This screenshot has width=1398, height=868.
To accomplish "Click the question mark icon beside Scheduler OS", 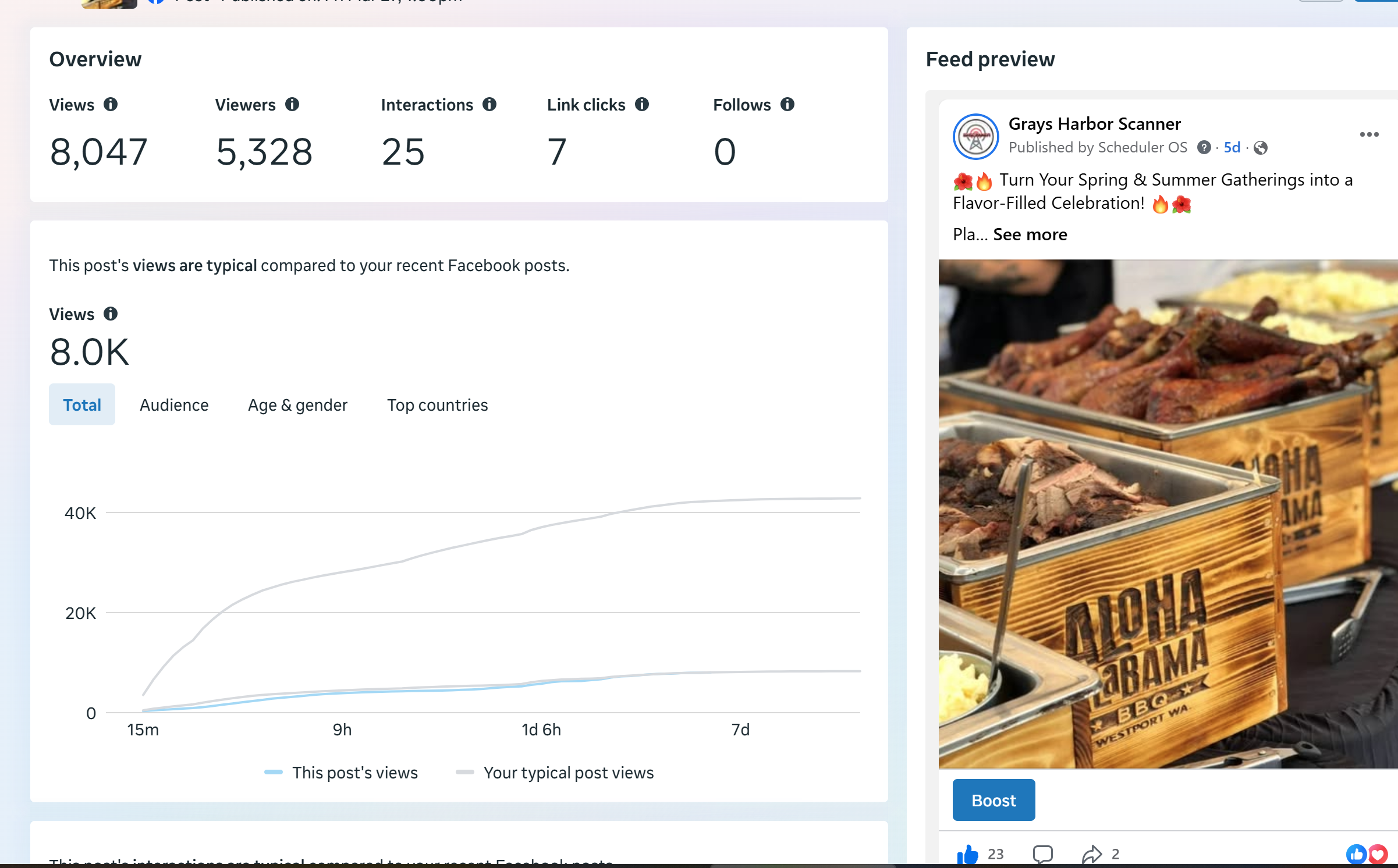I will click(1204, 148).
